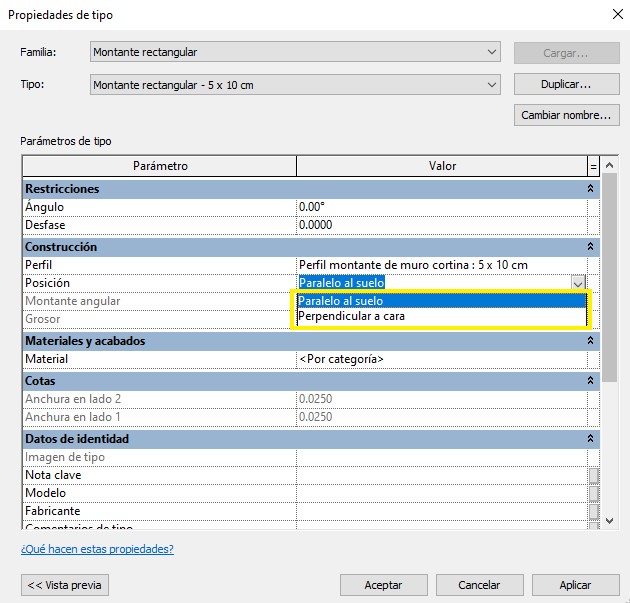Collapse the Restricciones section chevron

590,188
